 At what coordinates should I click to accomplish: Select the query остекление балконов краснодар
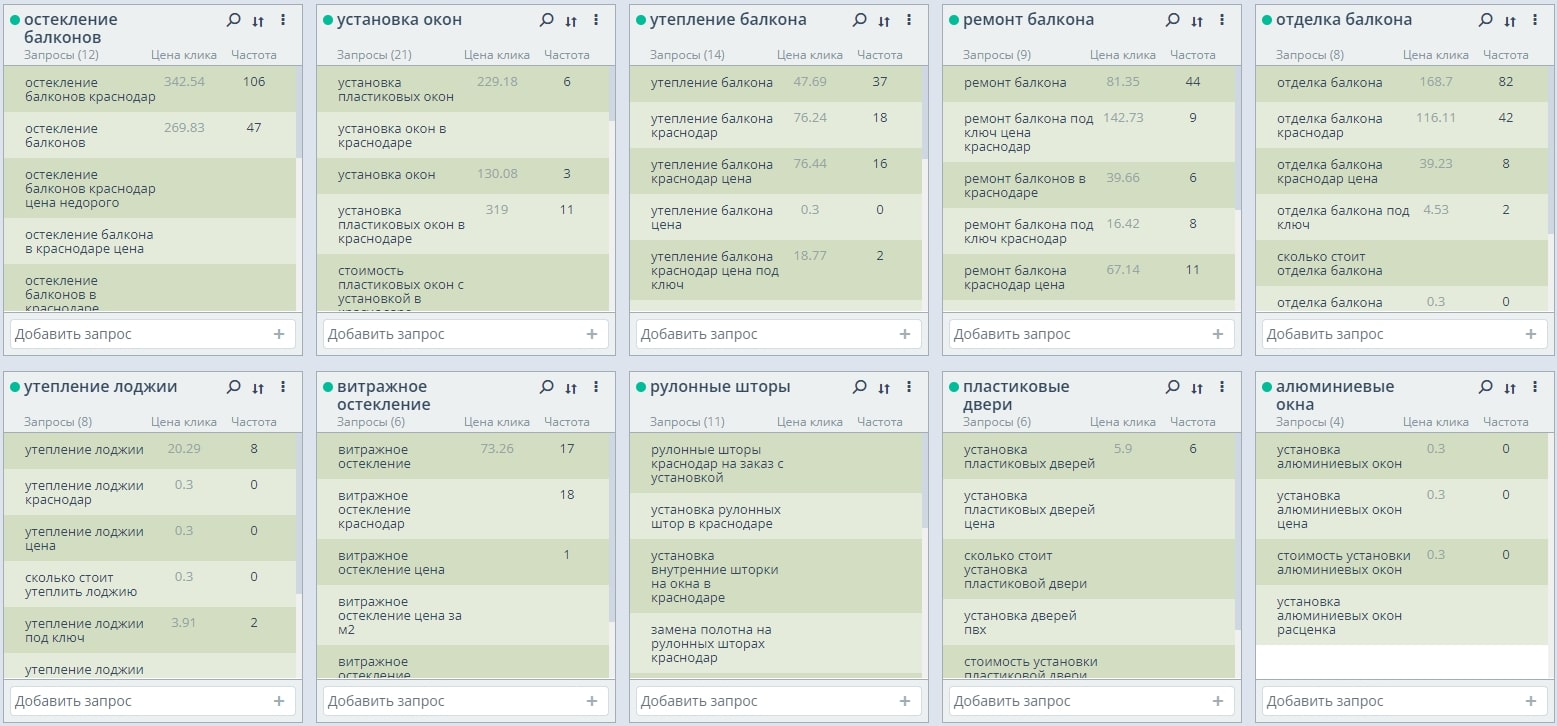[90, 90]
